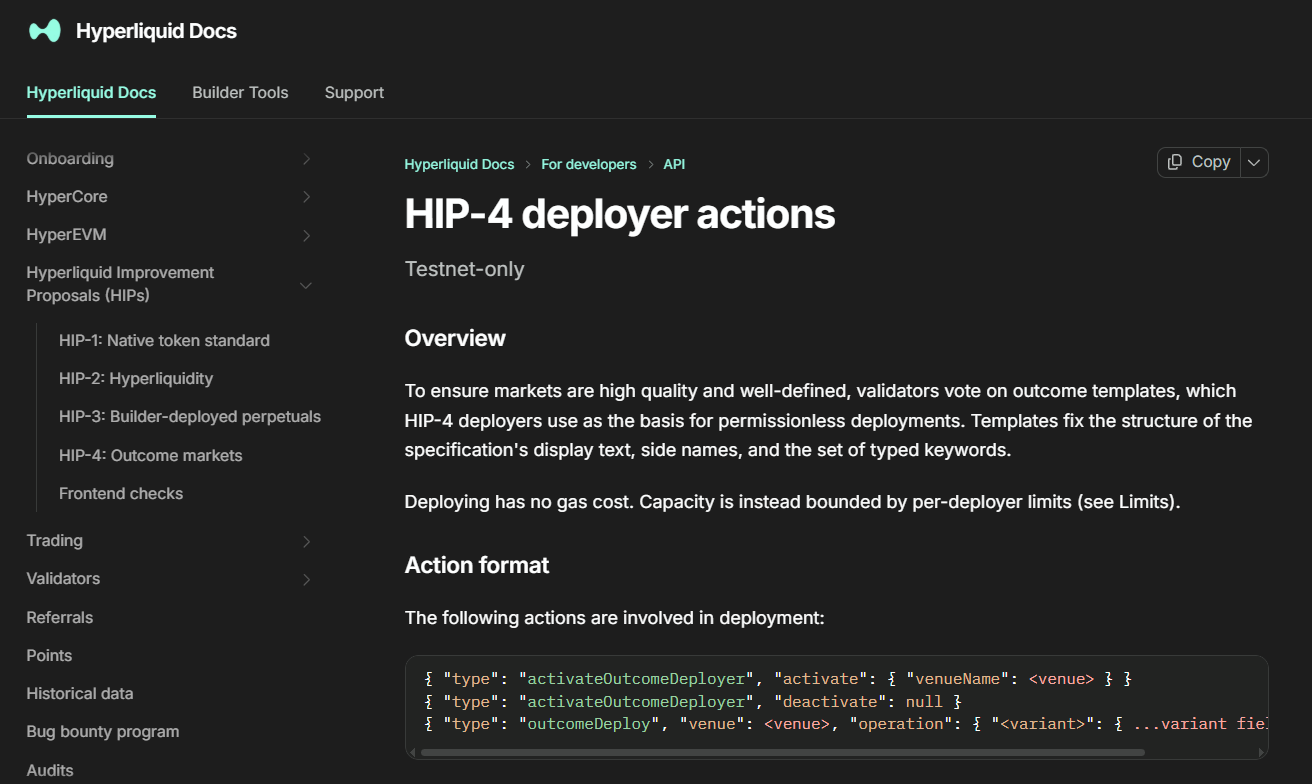Click the Hyperliquid logo icon
The width and height of the screenshot is (1312, 784).
(44, 31)
